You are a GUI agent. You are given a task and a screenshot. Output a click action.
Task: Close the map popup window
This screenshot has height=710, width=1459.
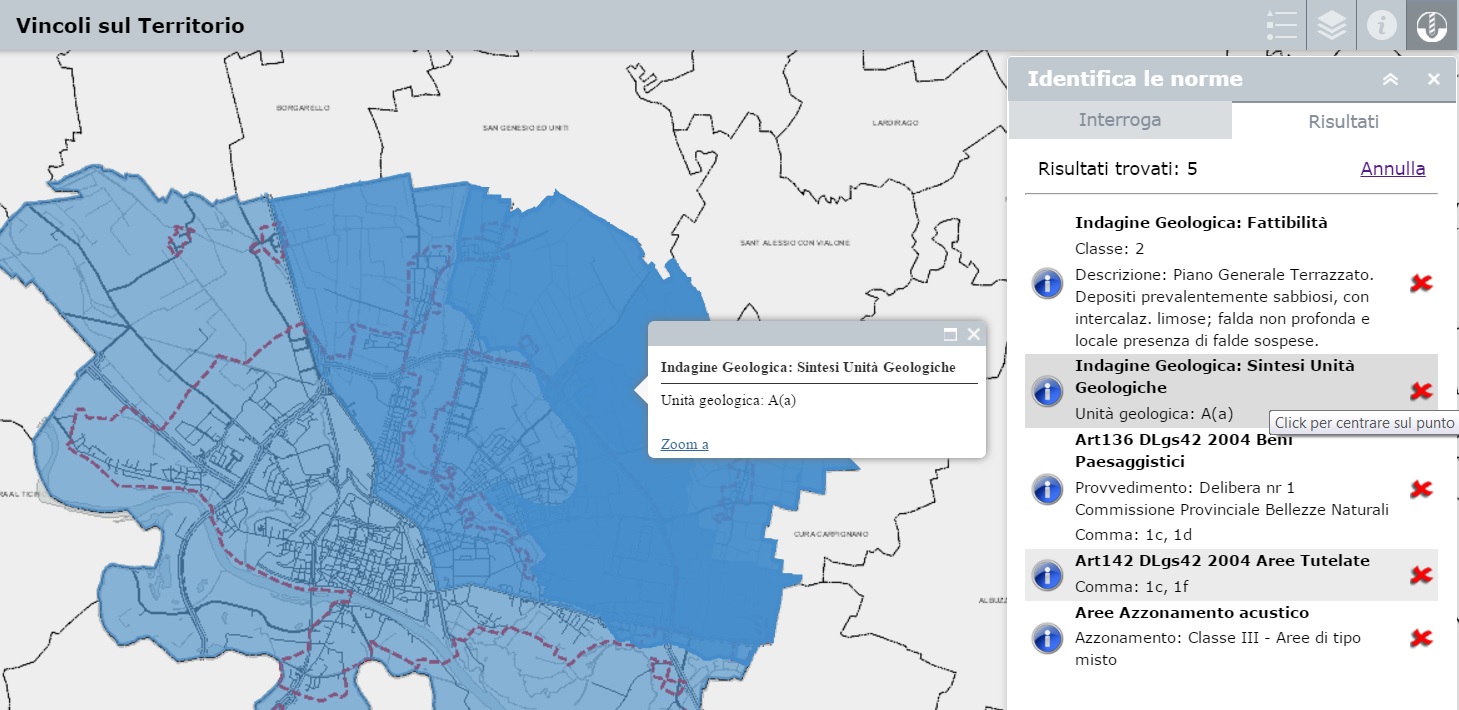[x=973, y=334]
